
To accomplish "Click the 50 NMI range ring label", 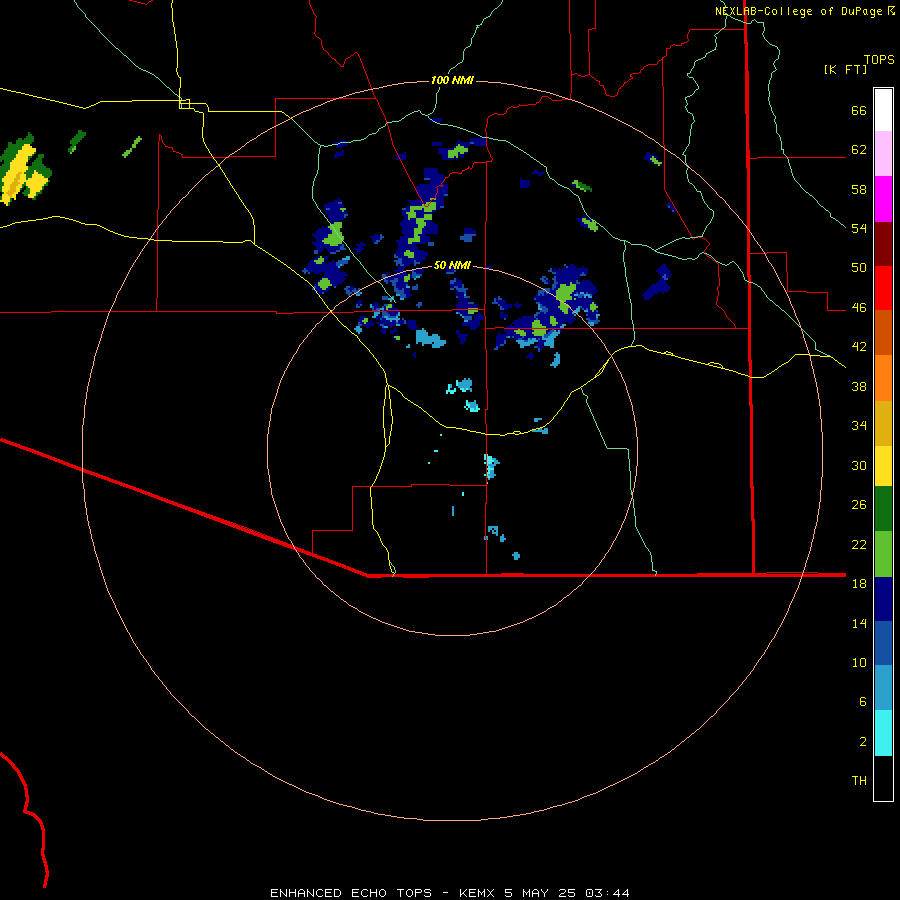I will tap(452, 265).
